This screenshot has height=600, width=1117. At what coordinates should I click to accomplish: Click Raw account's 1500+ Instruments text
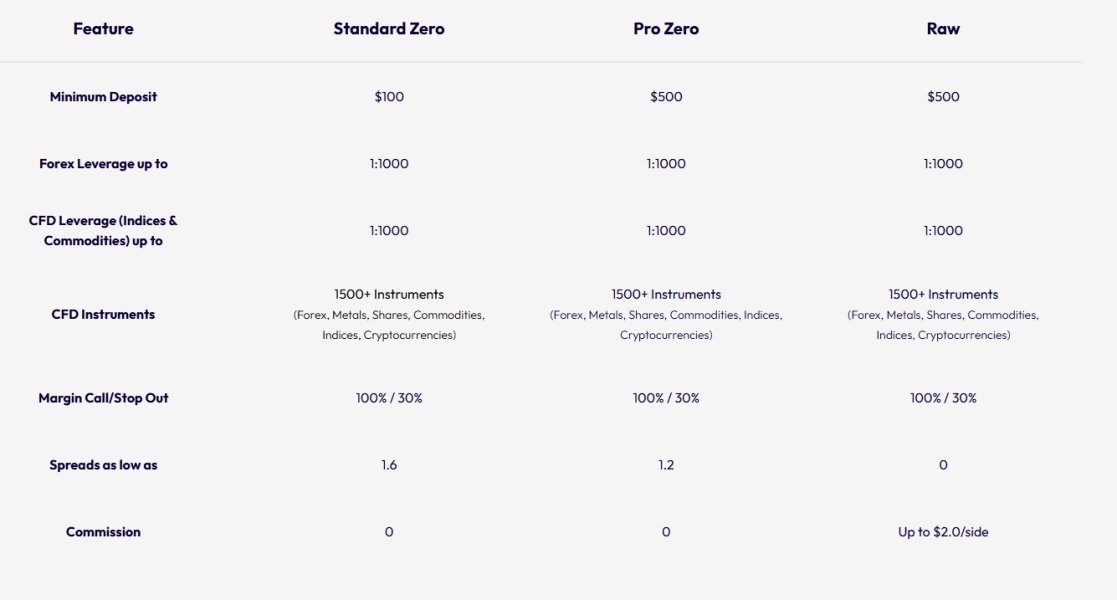pyautogui.click(x=943, y=295)
